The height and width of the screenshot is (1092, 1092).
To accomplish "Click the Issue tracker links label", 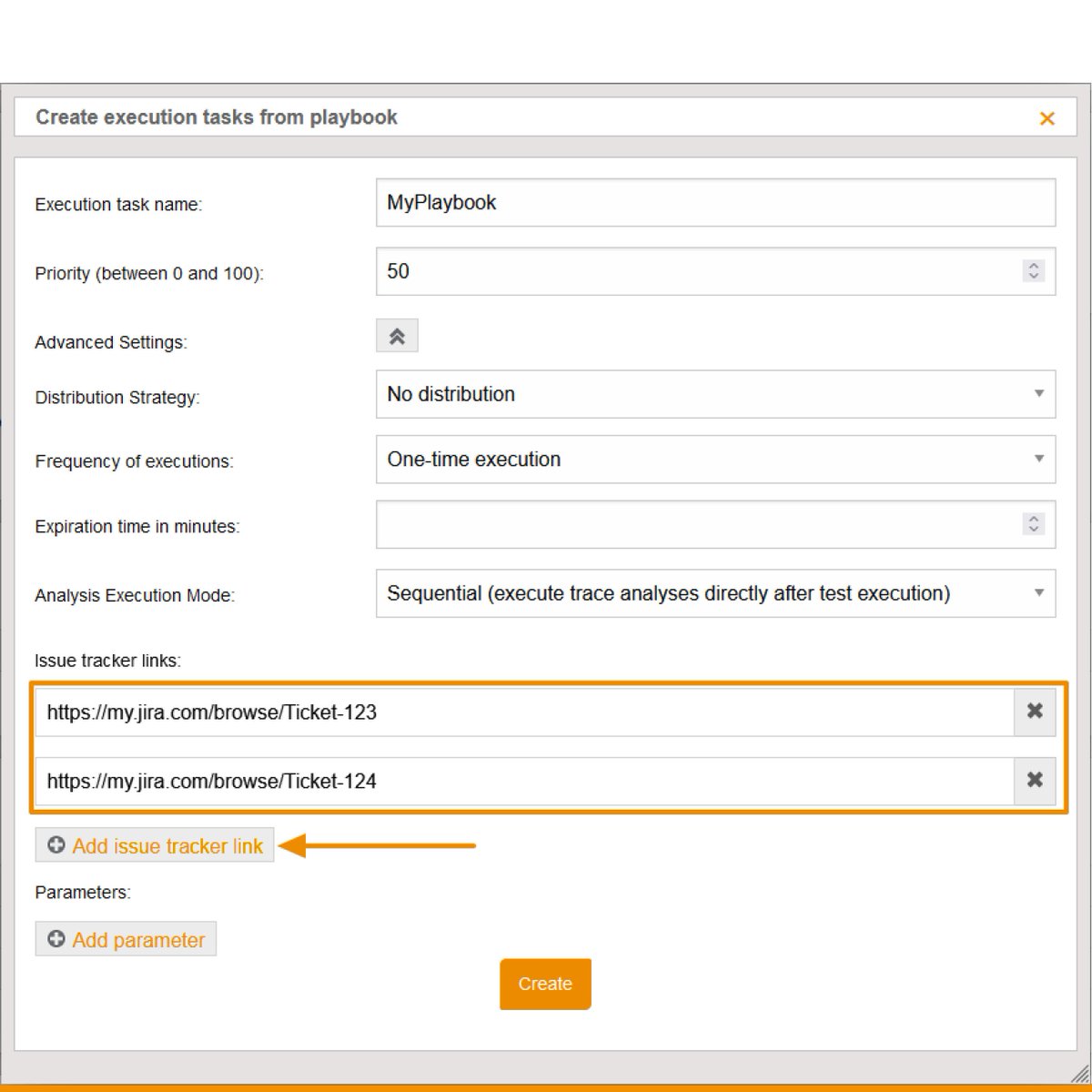I will pyautogui.click(x=107, y=661).
